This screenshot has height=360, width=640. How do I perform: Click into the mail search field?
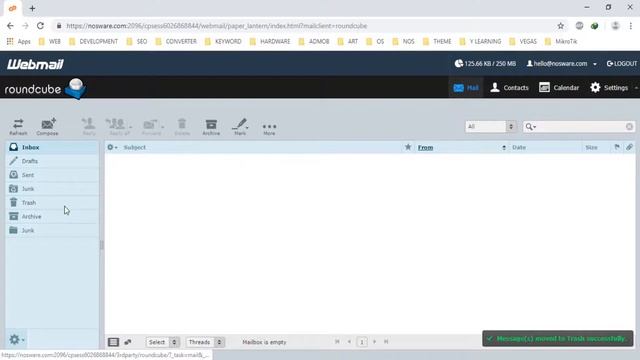coord(581,127)
